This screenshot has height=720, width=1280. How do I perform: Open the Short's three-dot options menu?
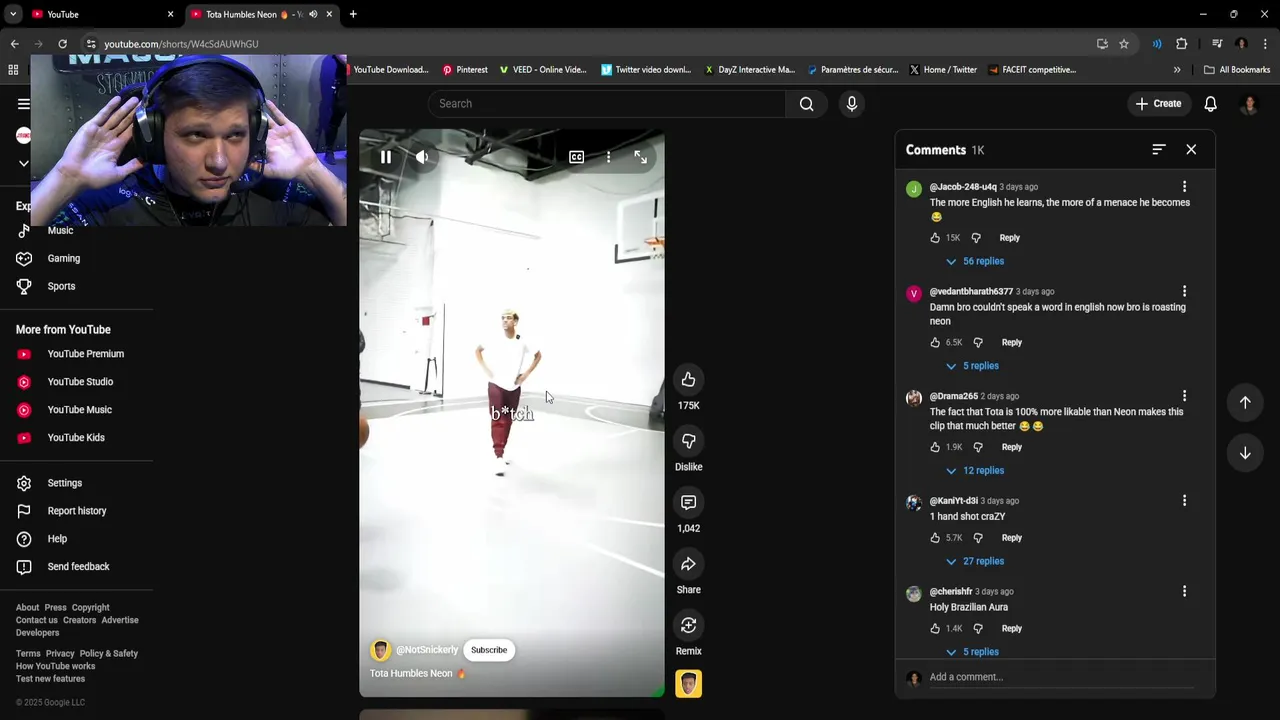point(608,157)
